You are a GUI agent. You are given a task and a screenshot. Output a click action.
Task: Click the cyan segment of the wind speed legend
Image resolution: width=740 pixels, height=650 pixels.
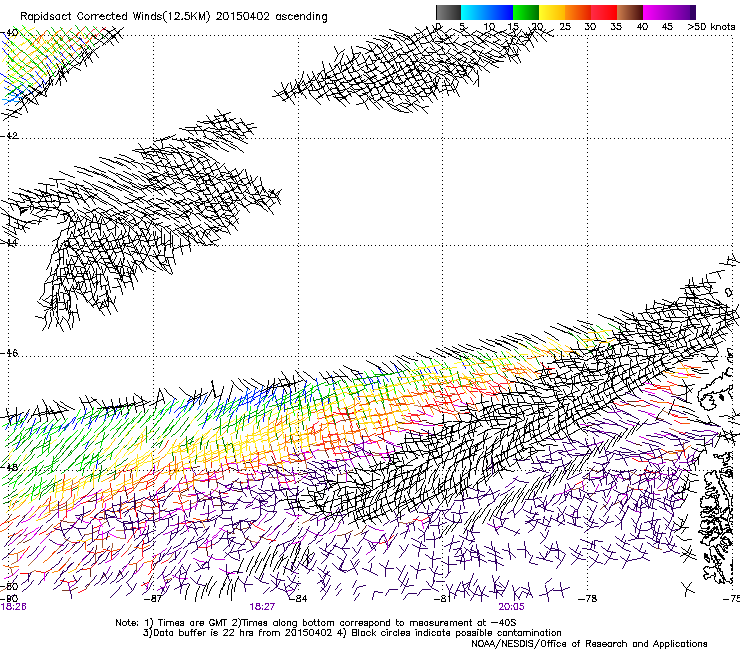pyautogui.click(x=472, y=12)
